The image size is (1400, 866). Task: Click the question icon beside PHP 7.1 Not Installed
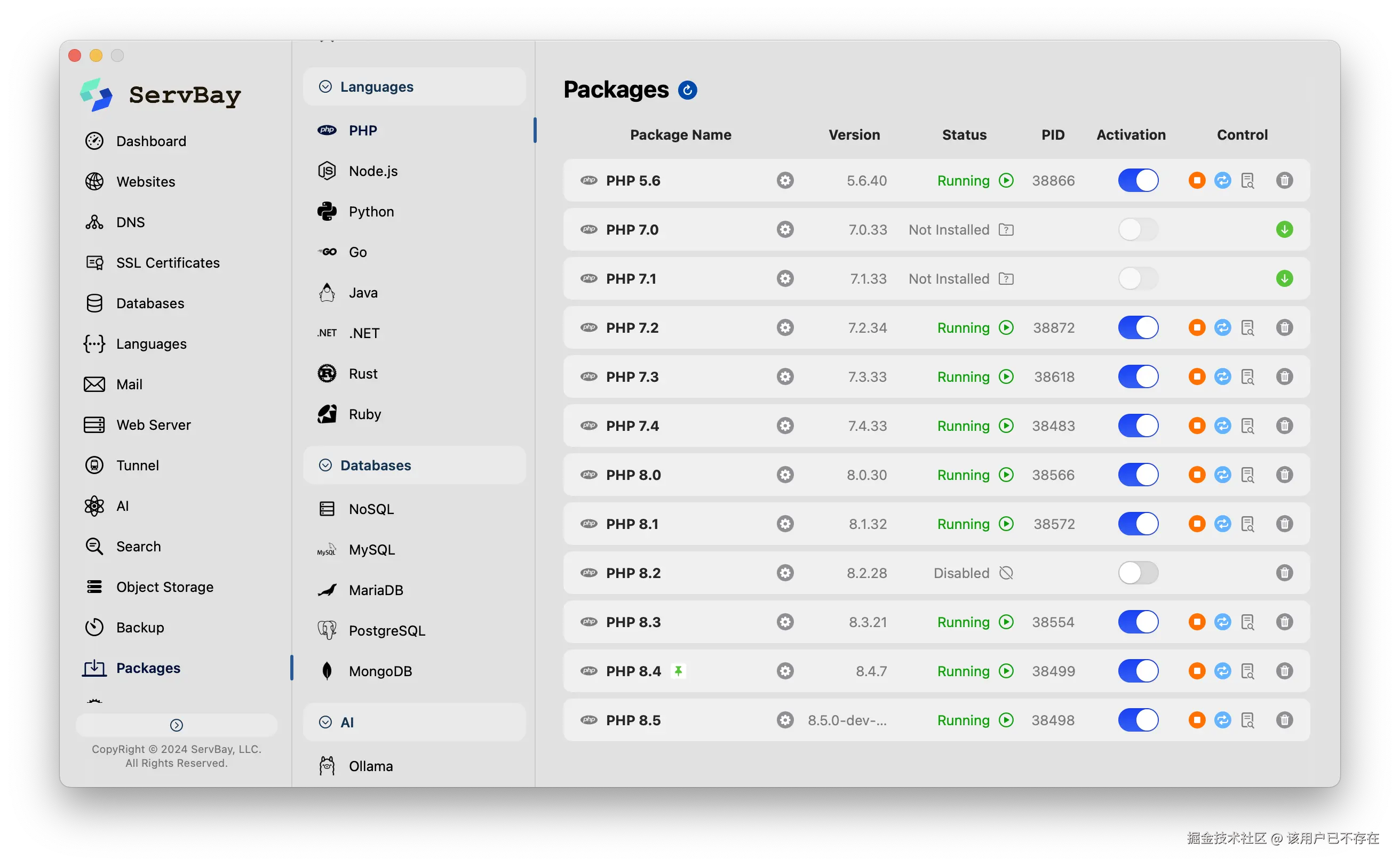(1006, 279)
